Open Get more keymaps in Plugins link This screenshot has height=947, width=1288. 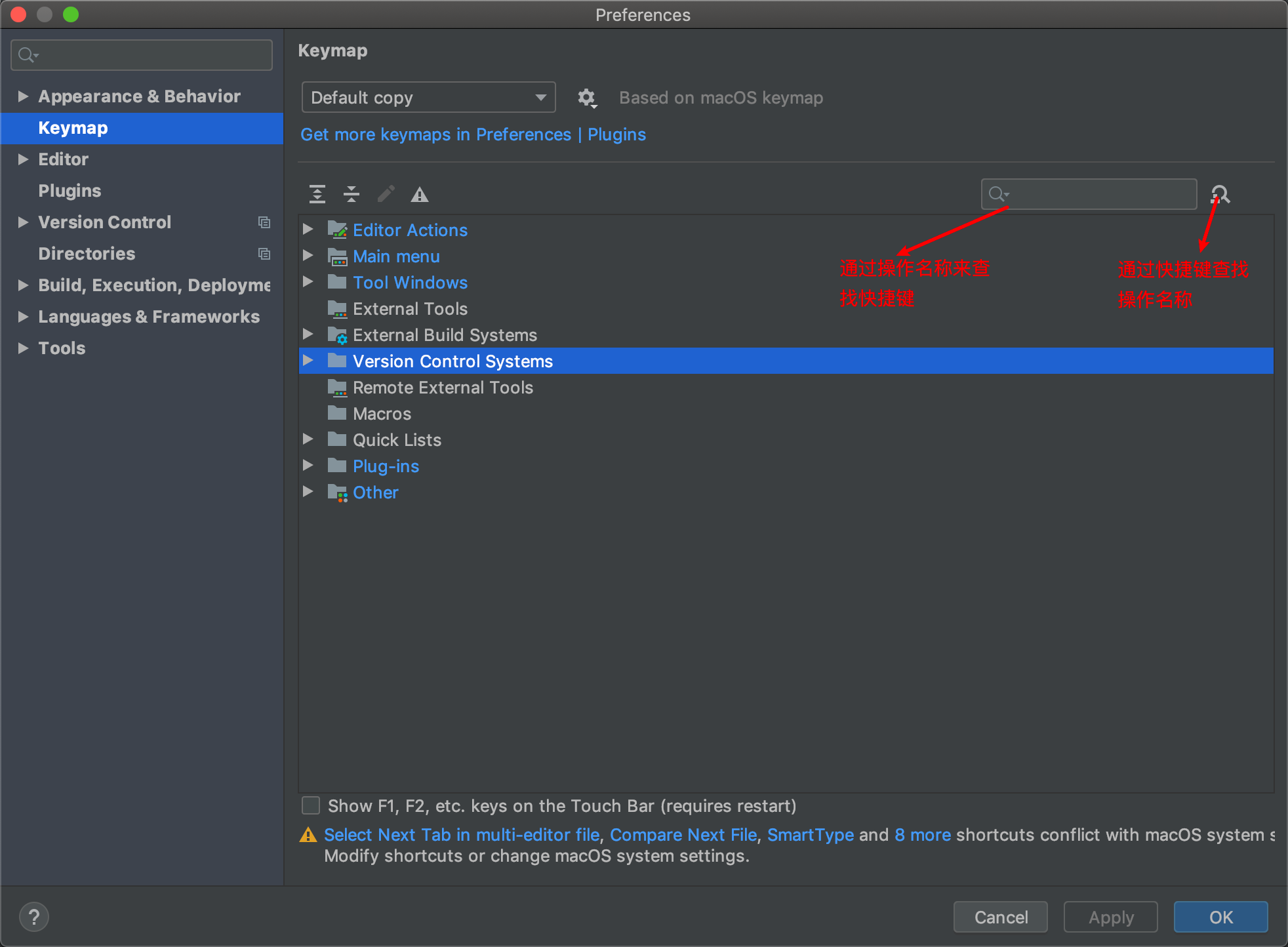click(x=473, y=134)
